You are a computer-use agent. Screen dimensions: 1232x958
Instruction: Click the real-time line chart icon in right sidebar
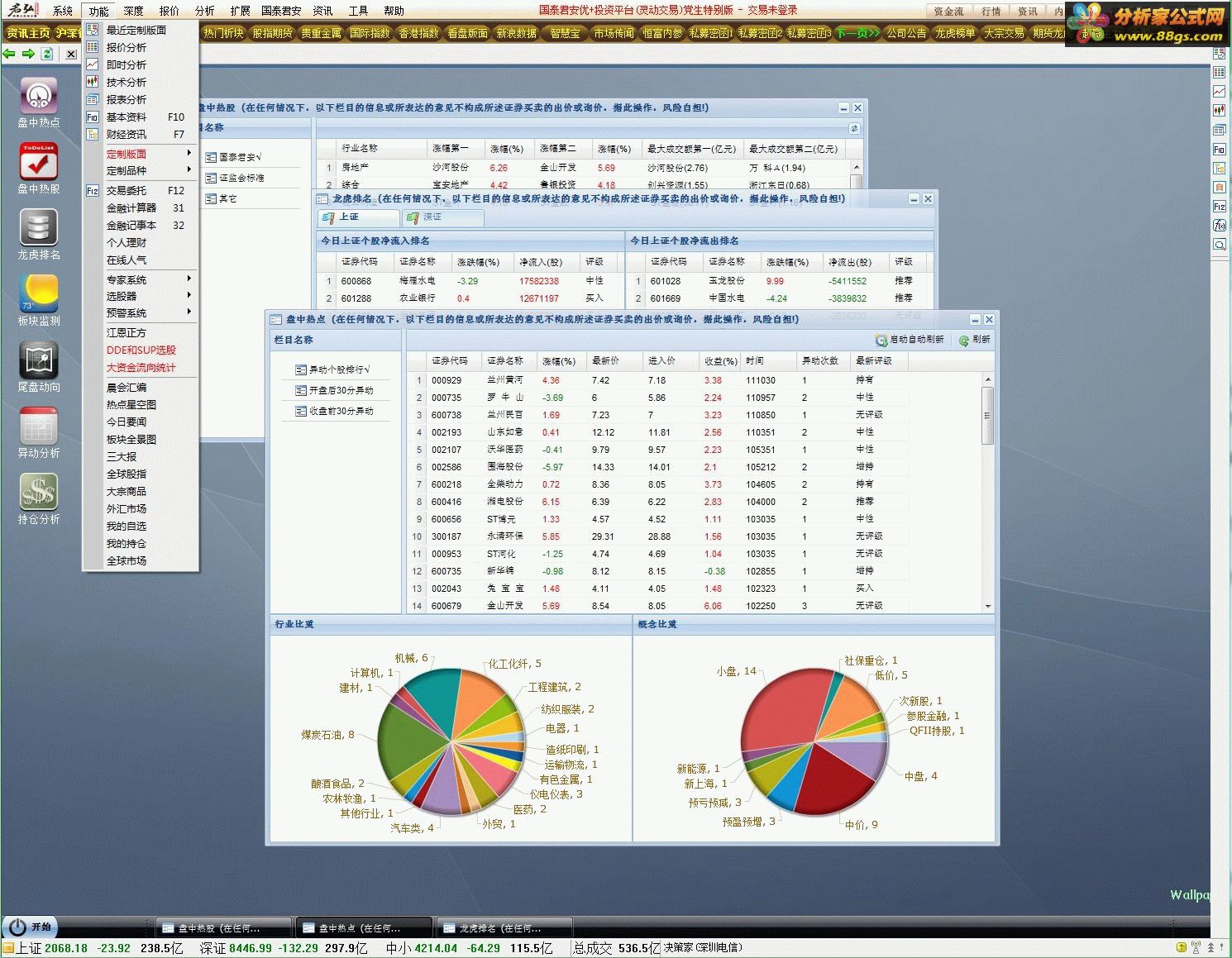[x=1220, y=91]
